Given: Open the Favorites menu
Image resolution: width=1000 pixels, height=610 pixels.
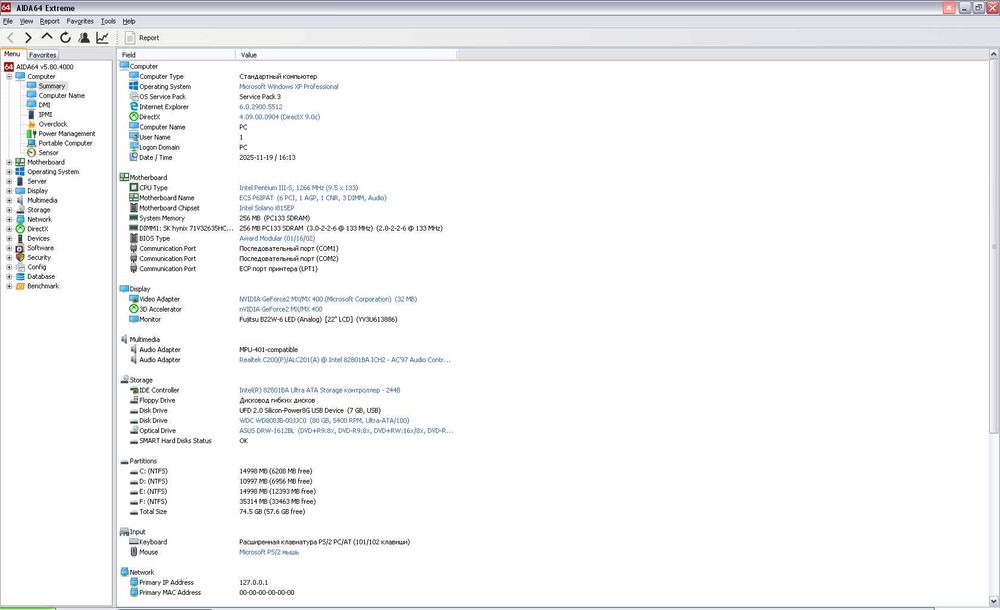Looking at the screenshot, I should click(80, 21).
